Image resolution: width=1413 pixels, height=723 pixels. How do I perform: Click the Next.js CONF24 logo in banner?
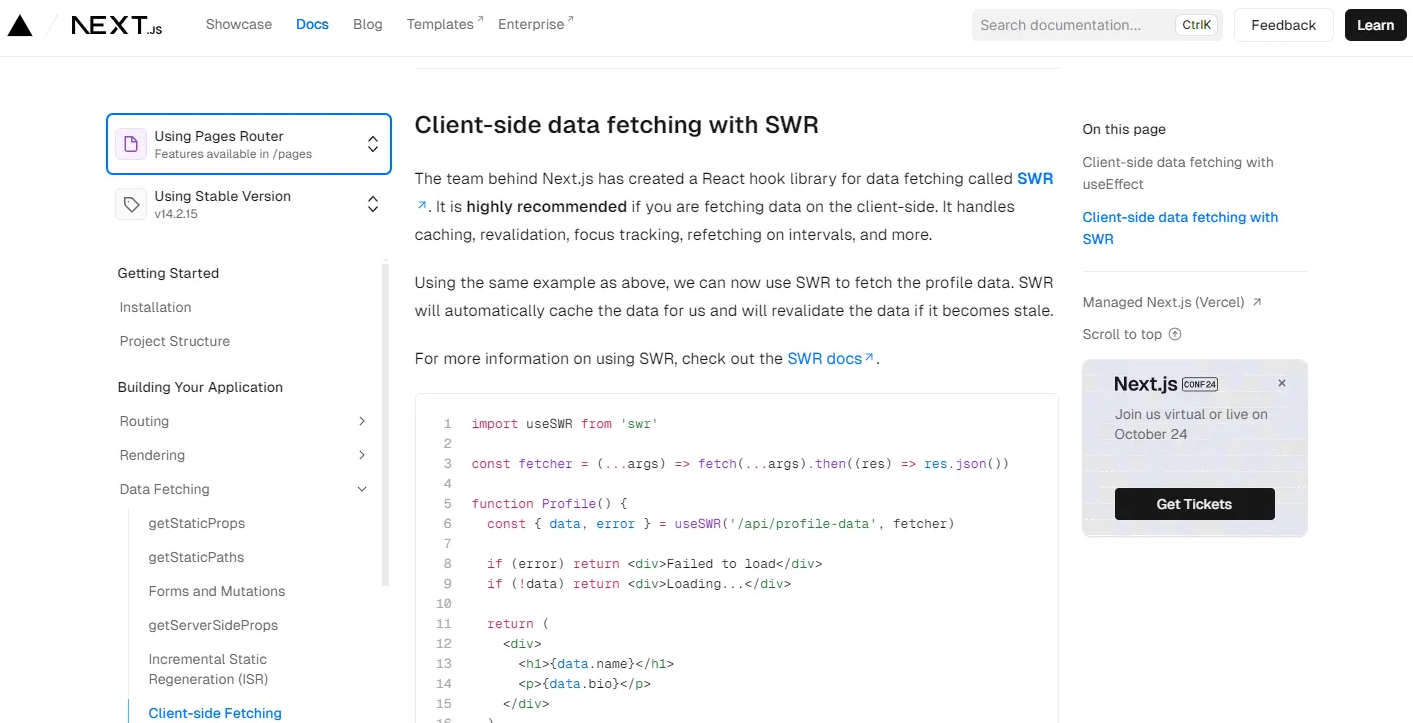pos(1166,384)
